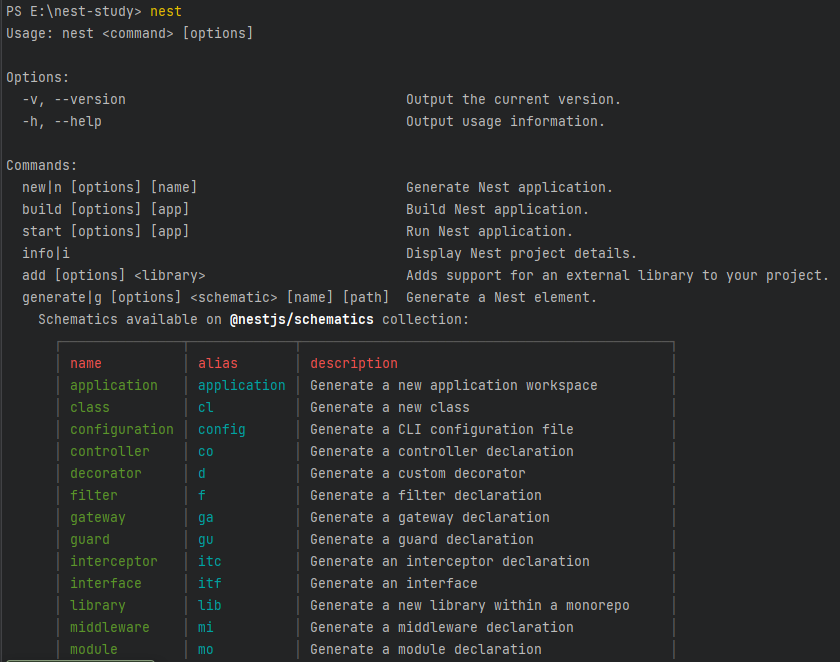Click the 'itc' alias
Viewport: 840px width, 662px height.
pyautogui.click(x=209, y=561)
